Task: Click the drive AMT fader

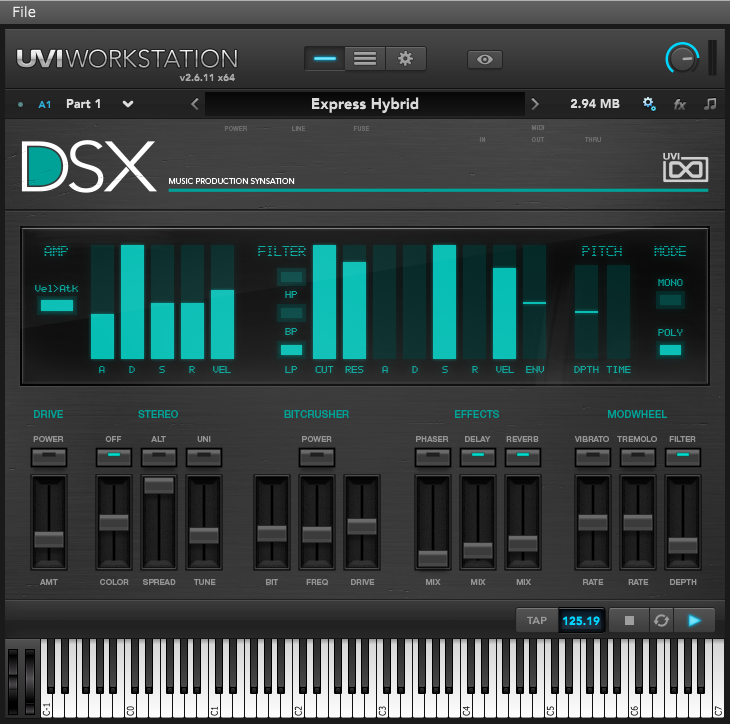Action: pos(49,540)
